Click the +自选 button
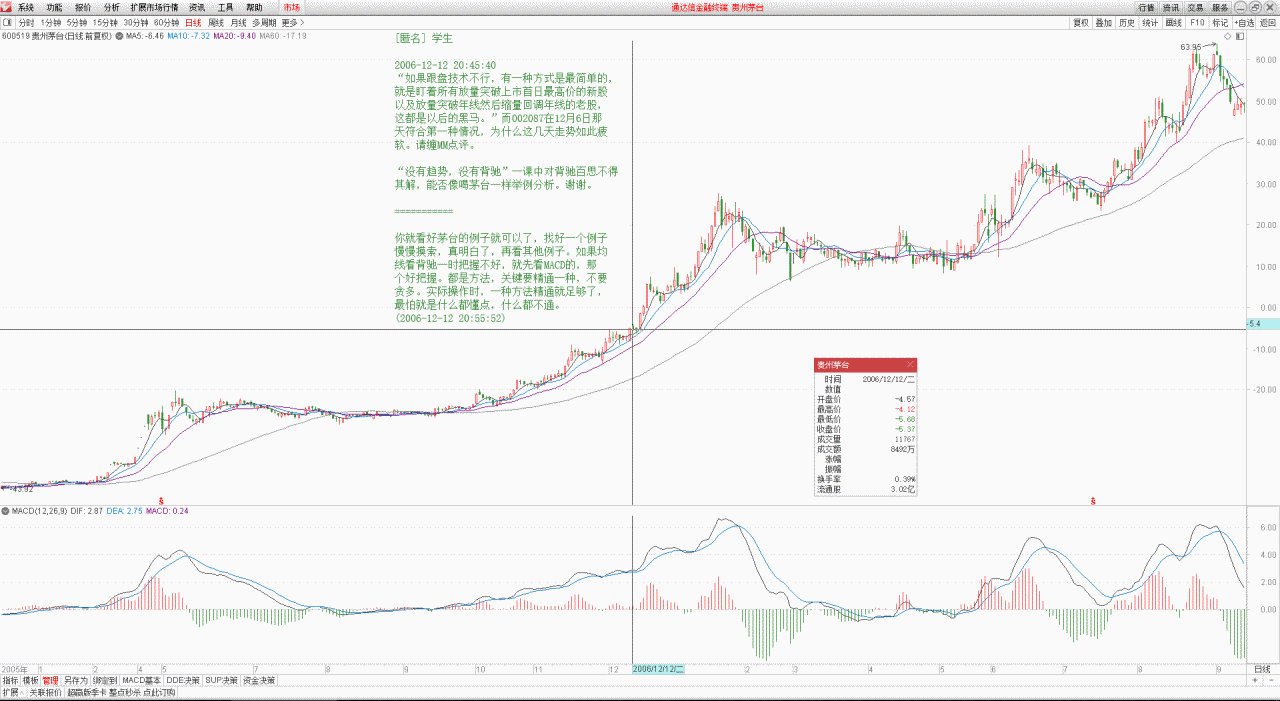This screenshot has width=1280, height=701. click(1244, 22)
